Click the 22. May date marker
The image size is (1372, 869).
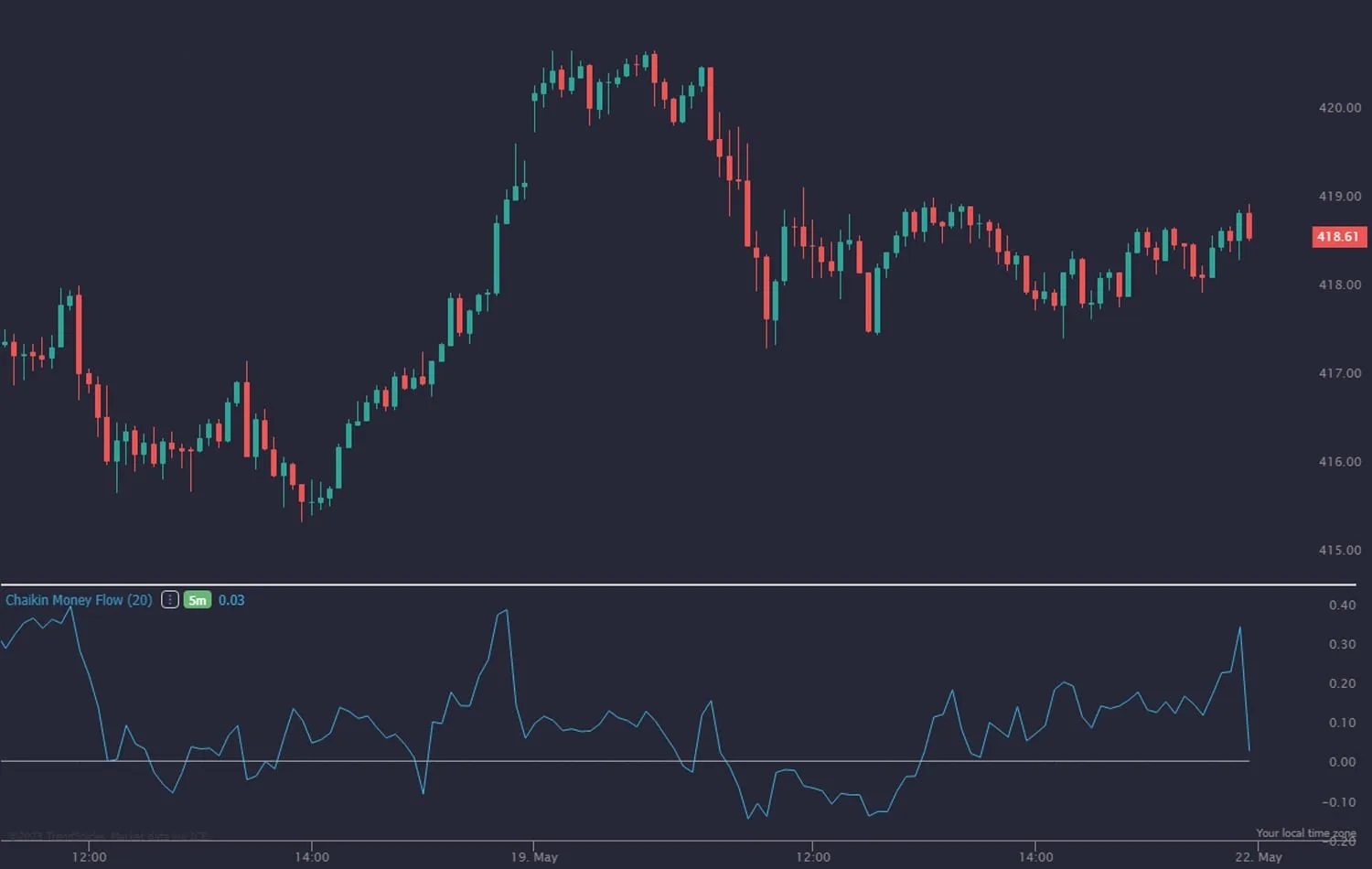(1258, 857)
